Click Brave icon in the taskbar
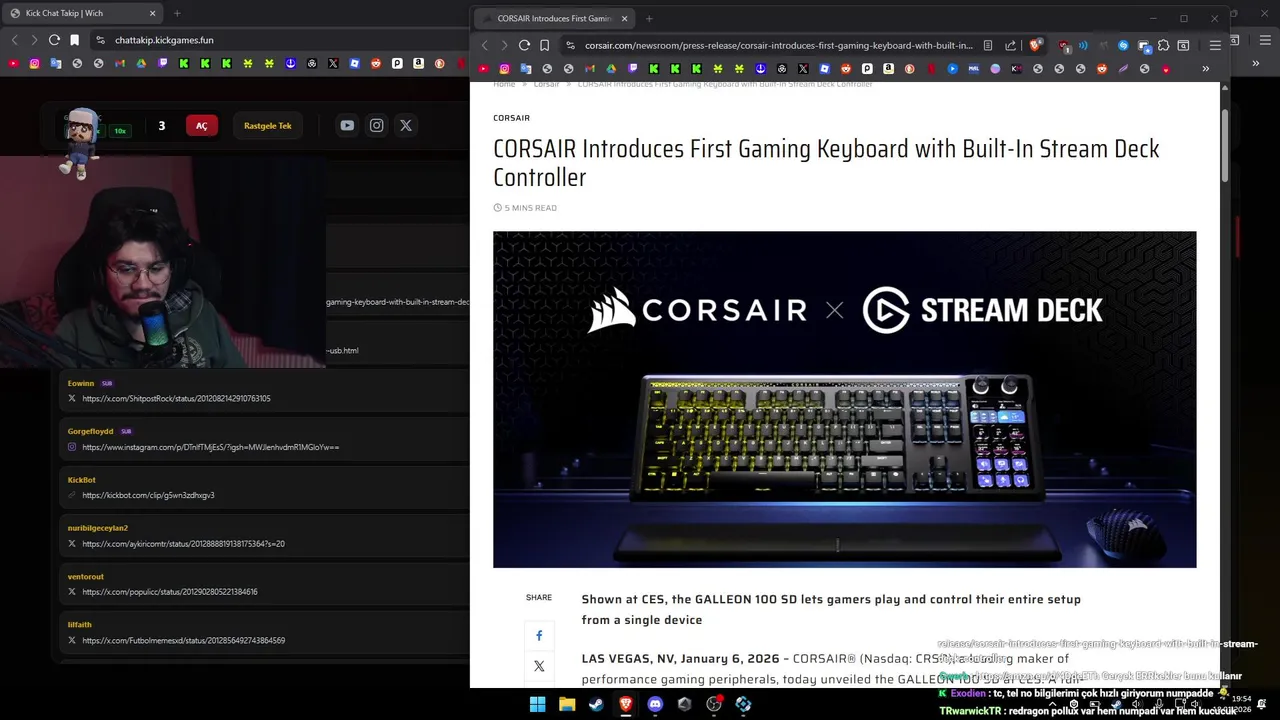Screen dimensions: 1280x720 626,704
